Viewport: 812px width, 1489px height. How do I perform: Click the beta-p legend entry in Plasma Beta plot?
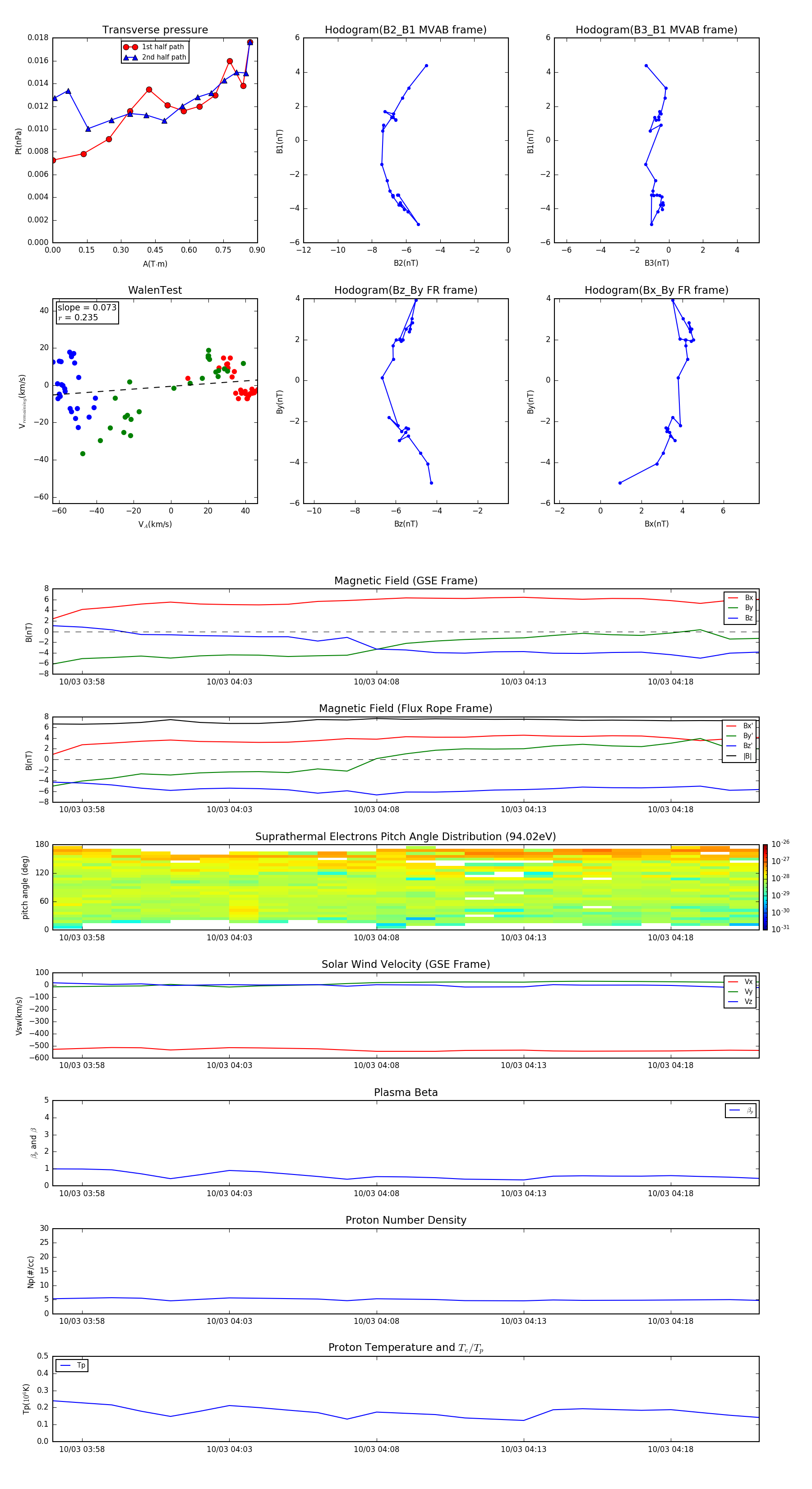pyautogui.click(x=741, y=1110)
